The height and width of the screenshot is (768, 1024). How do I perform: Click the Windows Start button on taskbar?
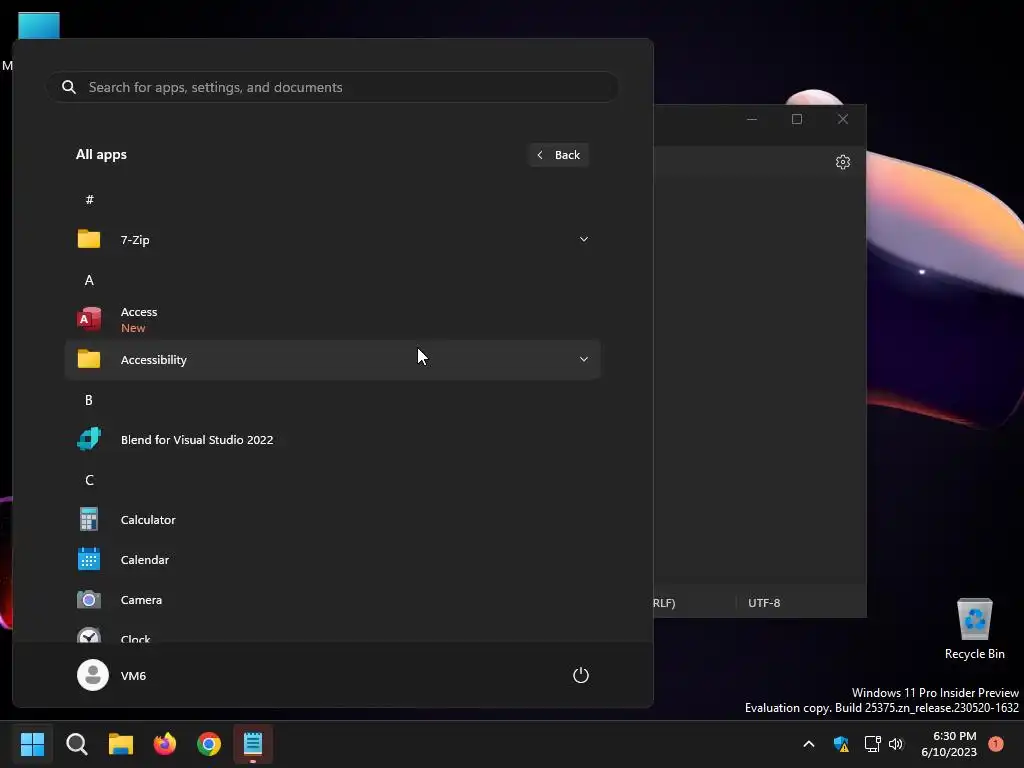33,743
